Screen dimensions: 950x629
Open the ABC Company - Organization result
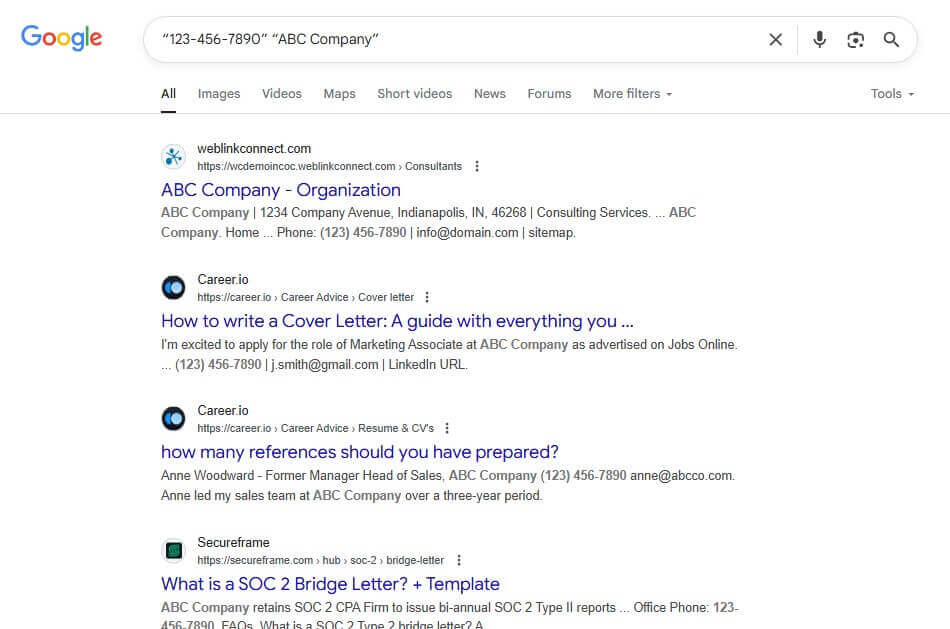281,190
